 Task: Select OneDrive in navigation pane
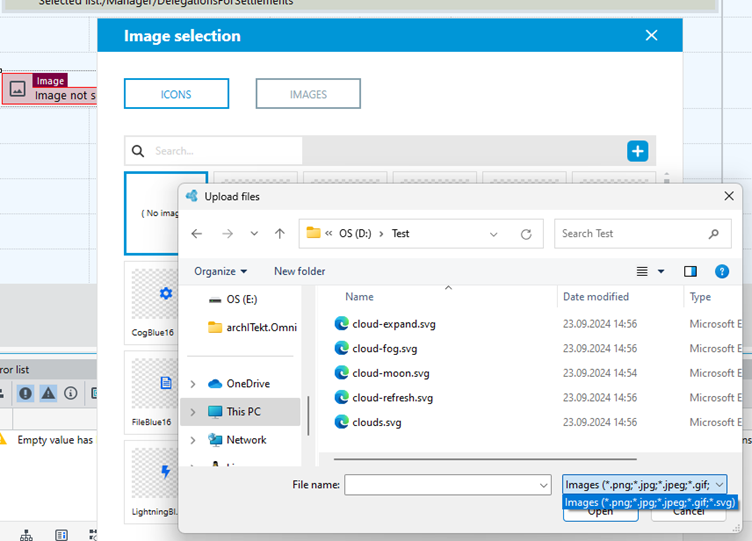[x=248, y=384]
